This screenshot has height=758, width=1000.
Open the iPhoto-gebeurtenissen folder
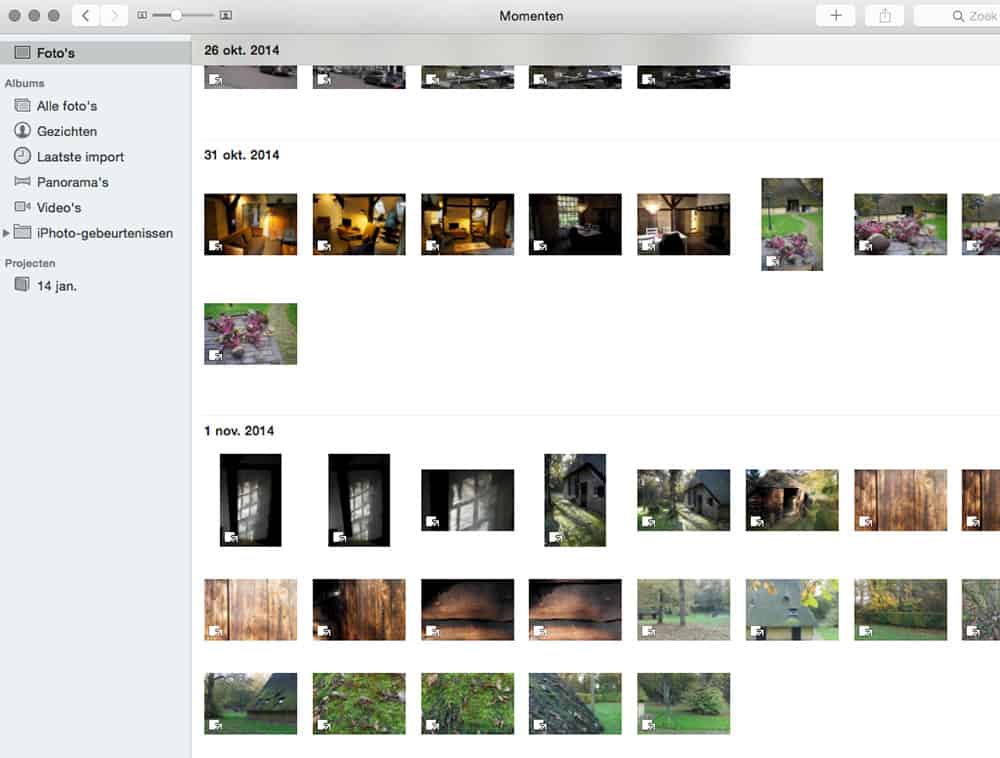tap(104, 233)
